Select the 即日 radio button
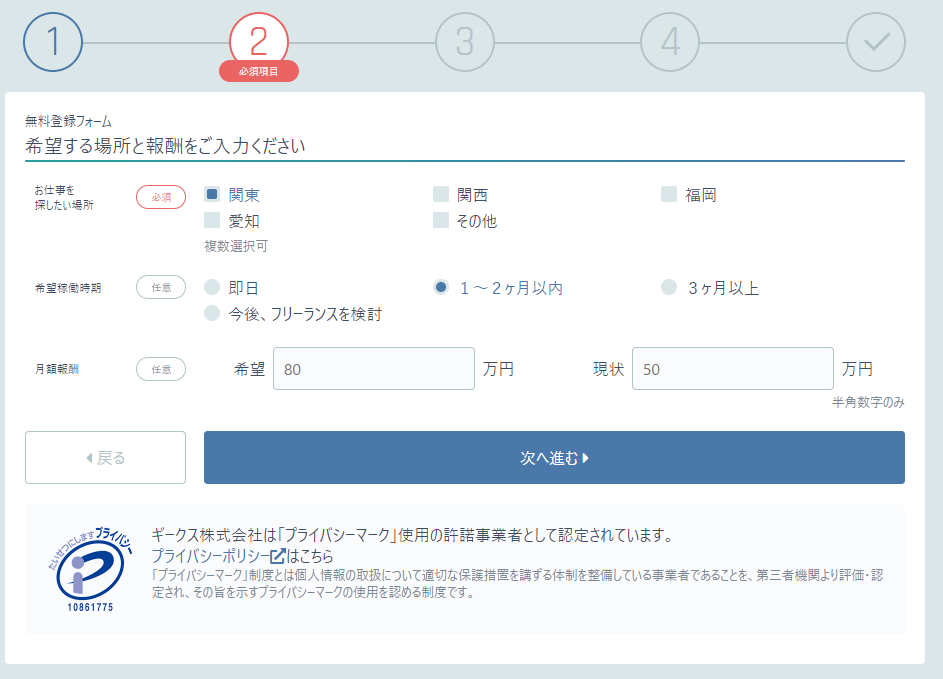 (x=210, y=285)
